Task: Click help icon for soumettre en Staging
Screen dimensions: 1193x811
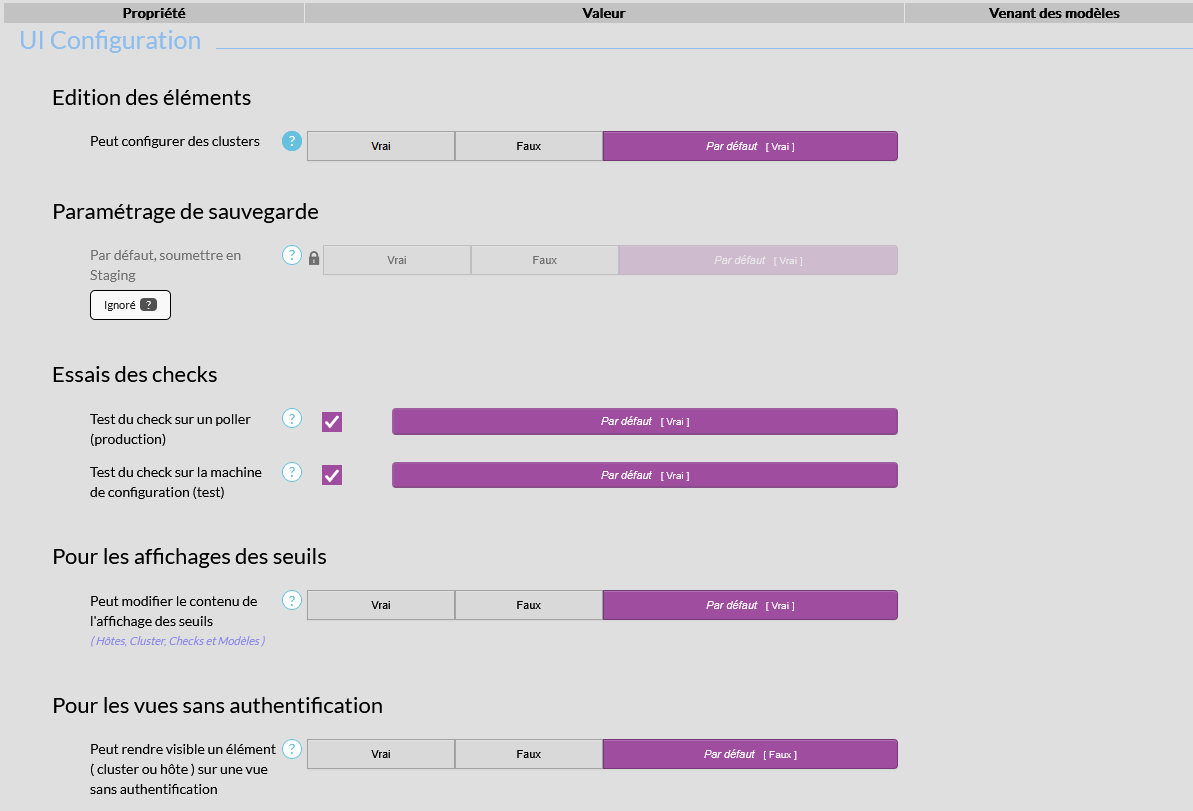Action: tap(292, 255)
